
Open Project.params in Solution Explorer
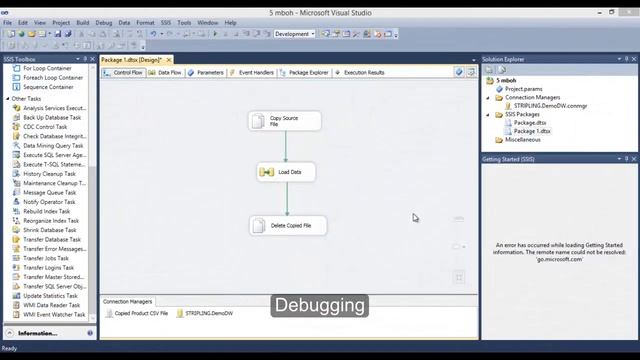519,89
